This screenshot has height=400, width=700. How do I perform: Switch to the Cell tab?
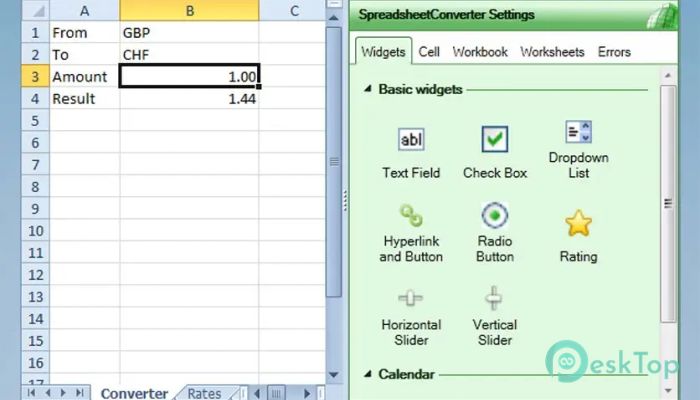(429, 52)
